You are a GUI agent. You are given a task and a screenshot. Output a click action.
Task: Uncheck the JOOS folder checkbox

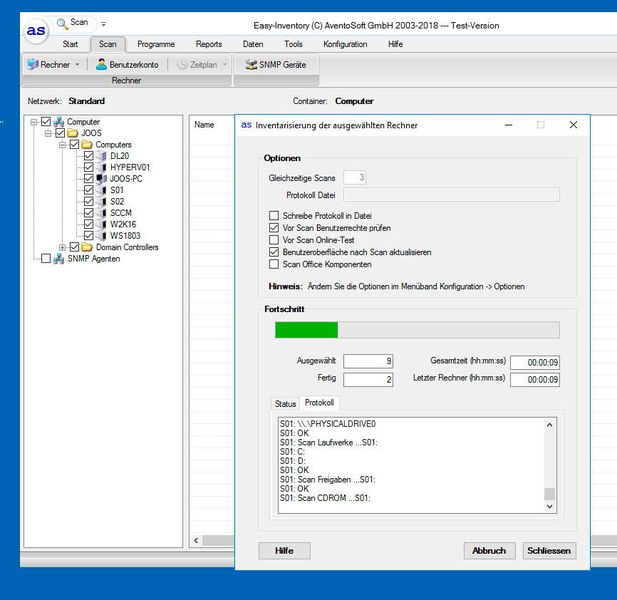[x=60, y=133]
